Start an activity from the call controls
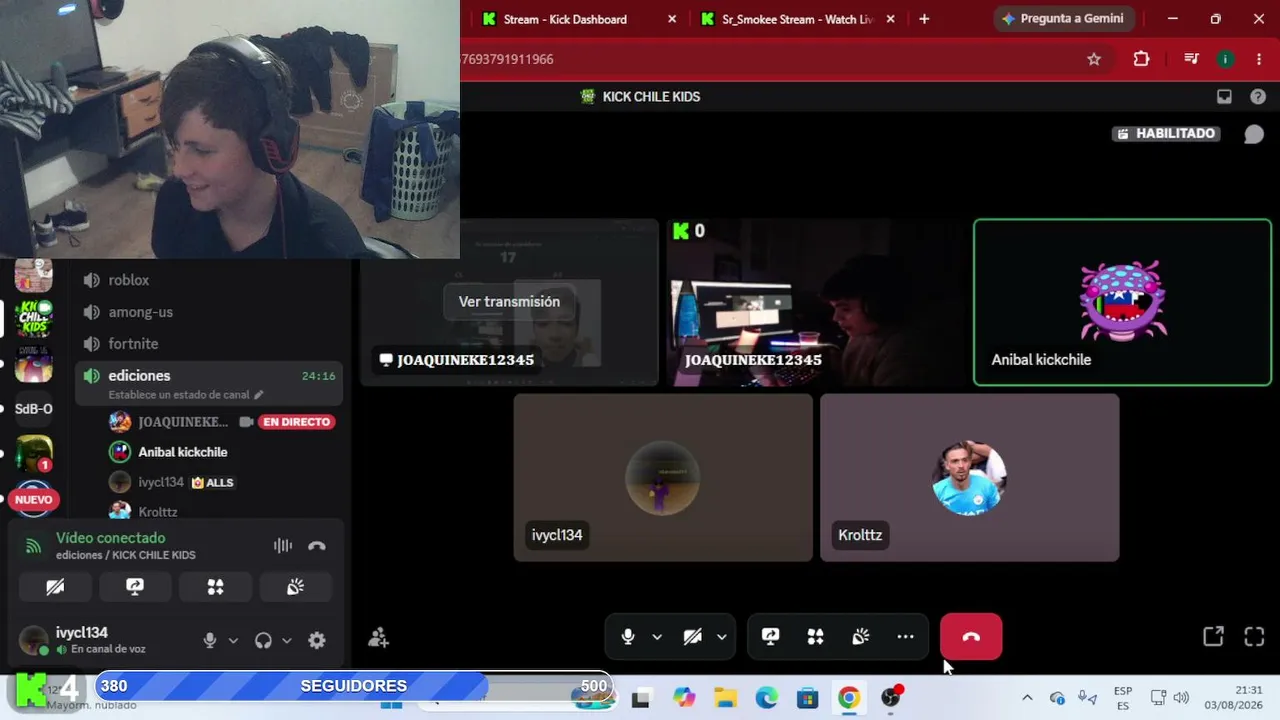This screenshot has height=720, width=1280. [x=815, y=637]
